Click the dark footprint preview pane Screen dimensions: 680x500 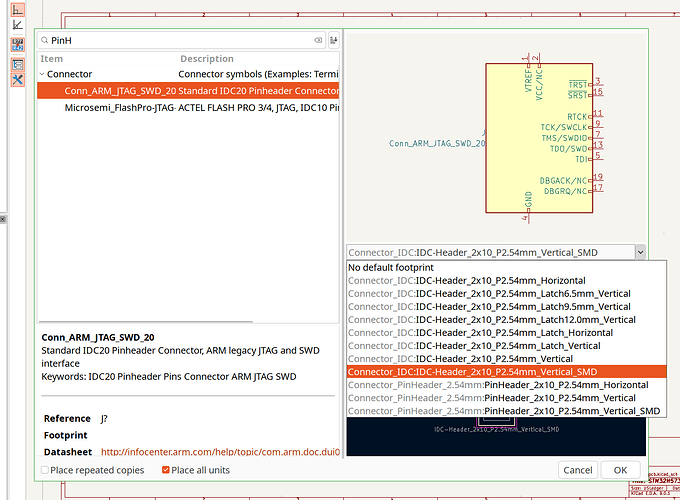point(496,436)
